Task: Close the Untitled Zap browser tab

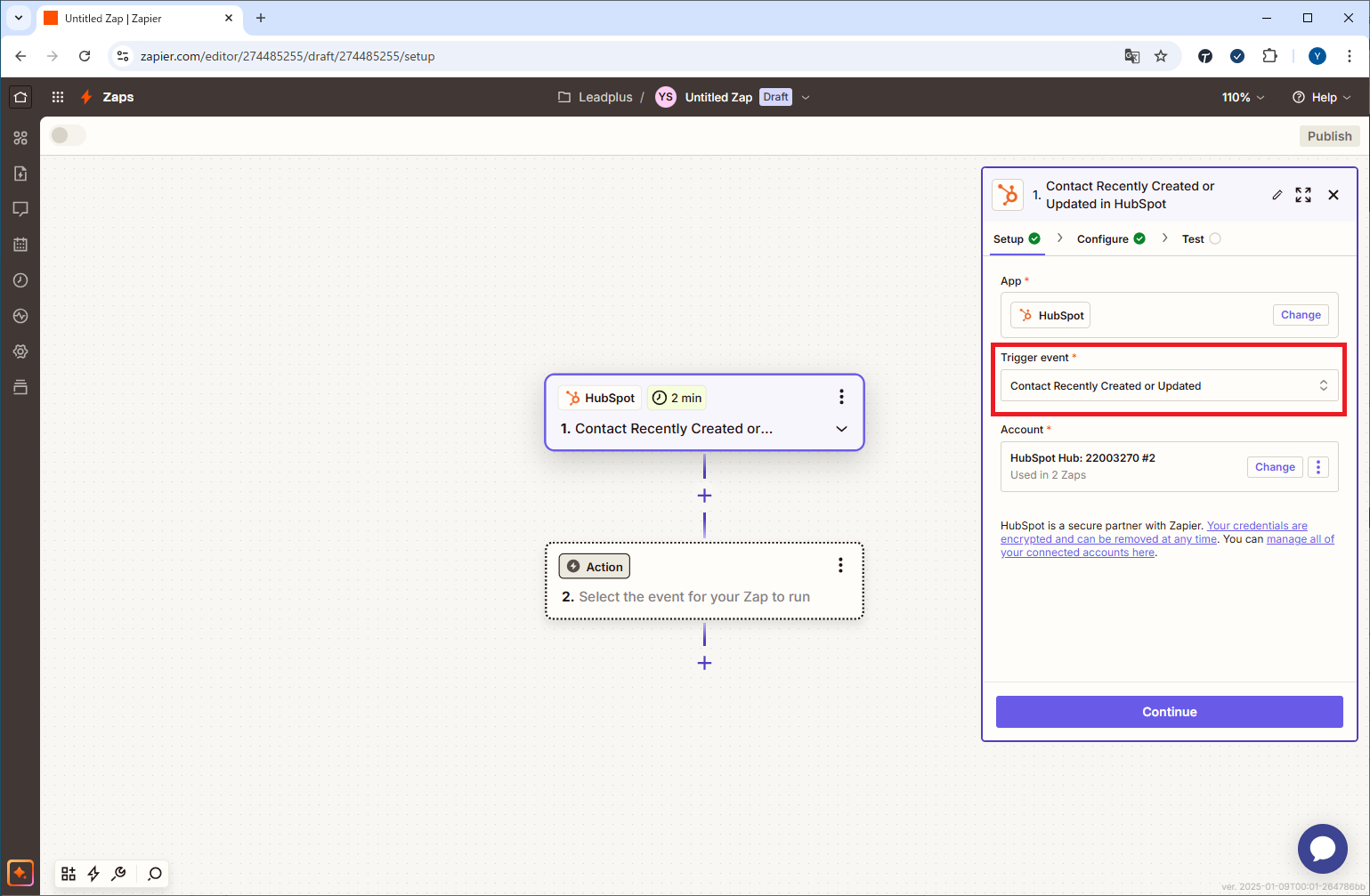Action: [229, 18]
